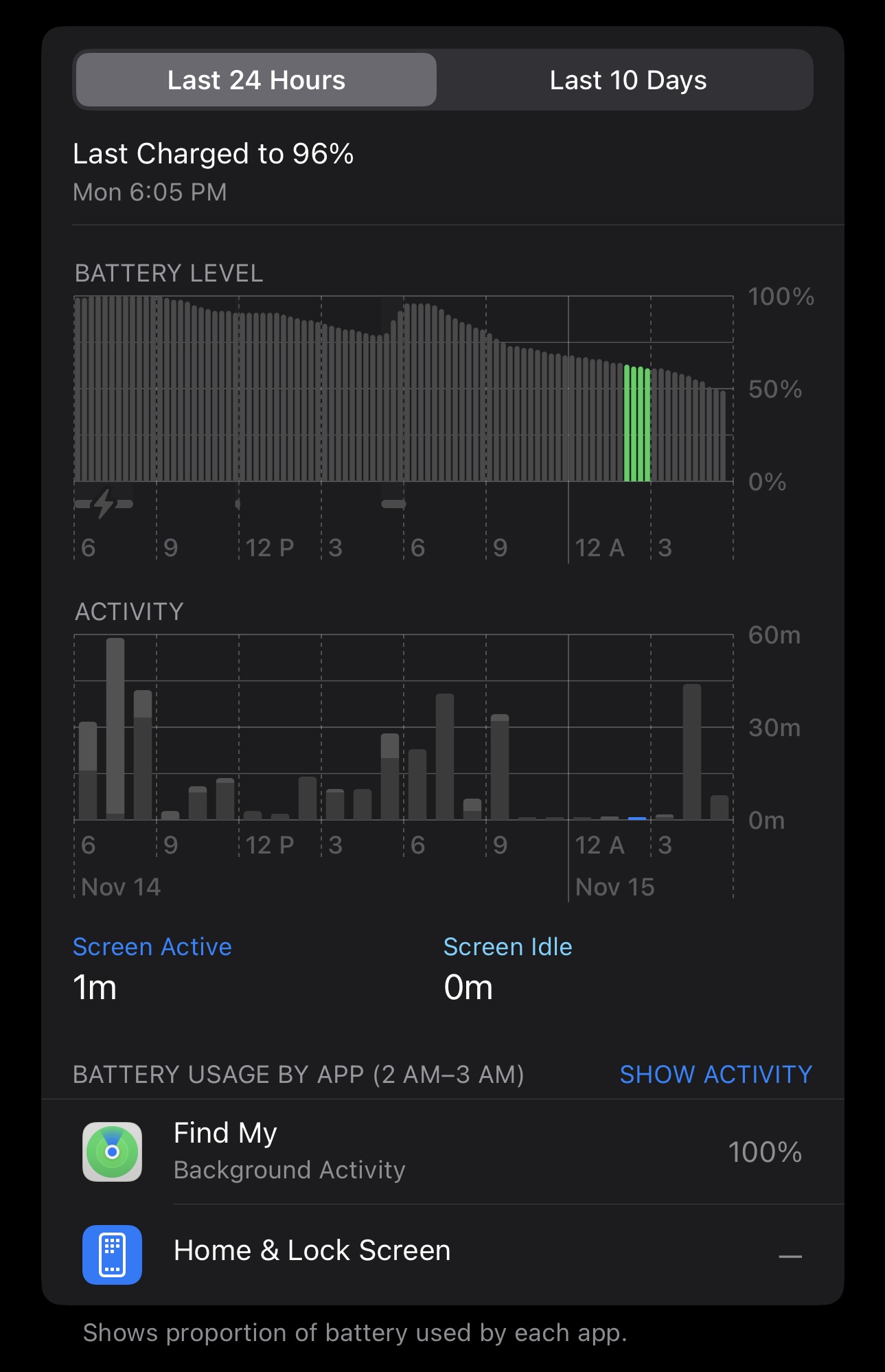The image size is (885, 1372).
Task: Open the Home & Lock Screen usage row
Action: pos(442,1255)
